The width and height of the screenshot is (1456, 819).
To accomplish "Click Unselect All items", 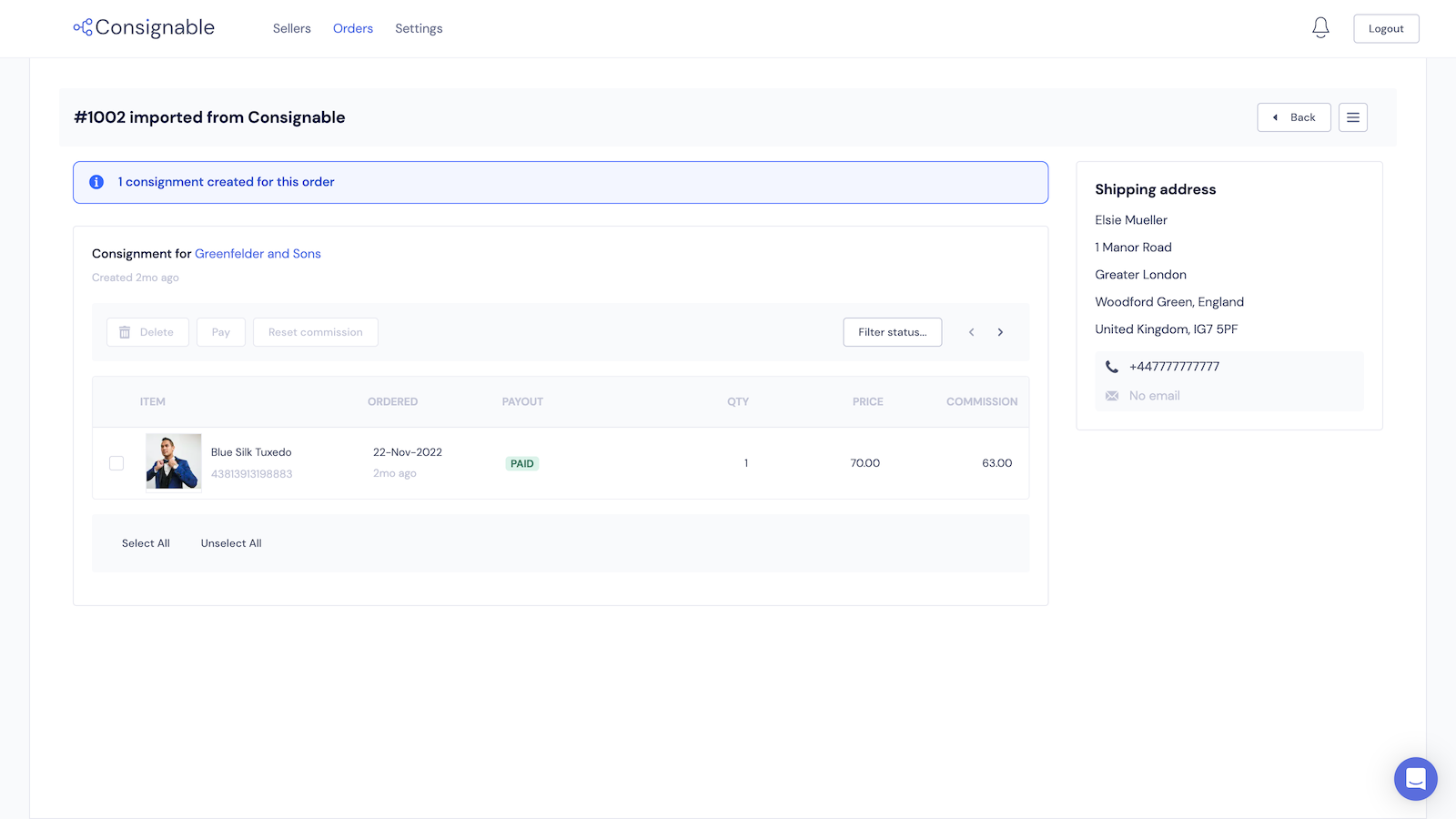I will point(231,543).
